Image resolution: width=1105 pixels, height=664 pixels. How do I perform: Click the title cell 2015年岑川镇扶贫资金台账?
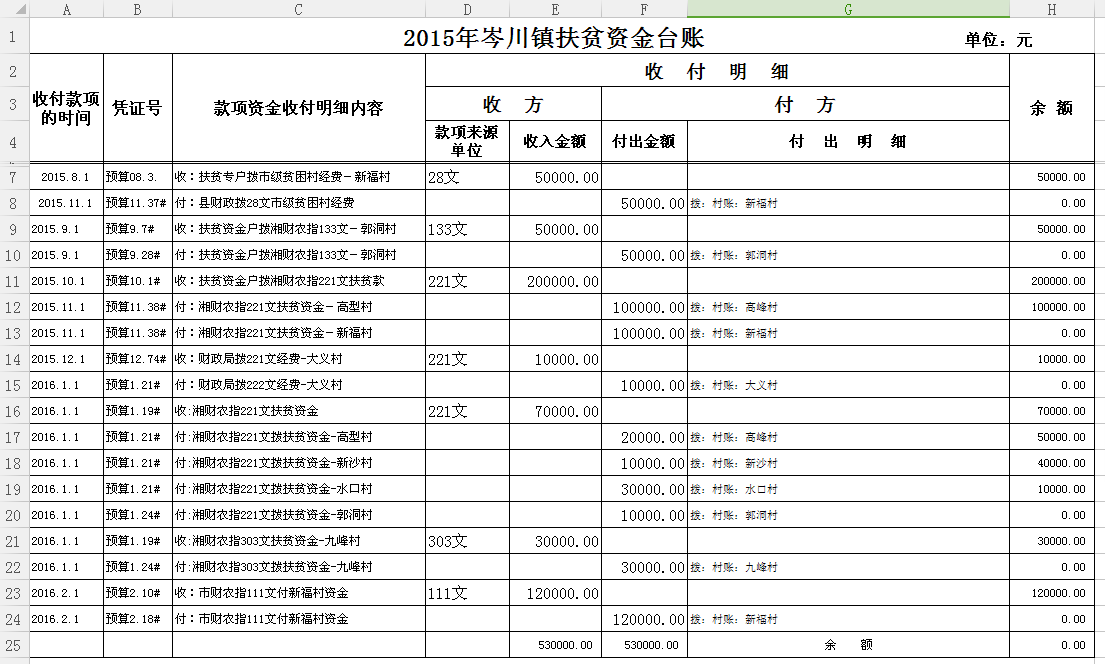(x=553, y=39)
